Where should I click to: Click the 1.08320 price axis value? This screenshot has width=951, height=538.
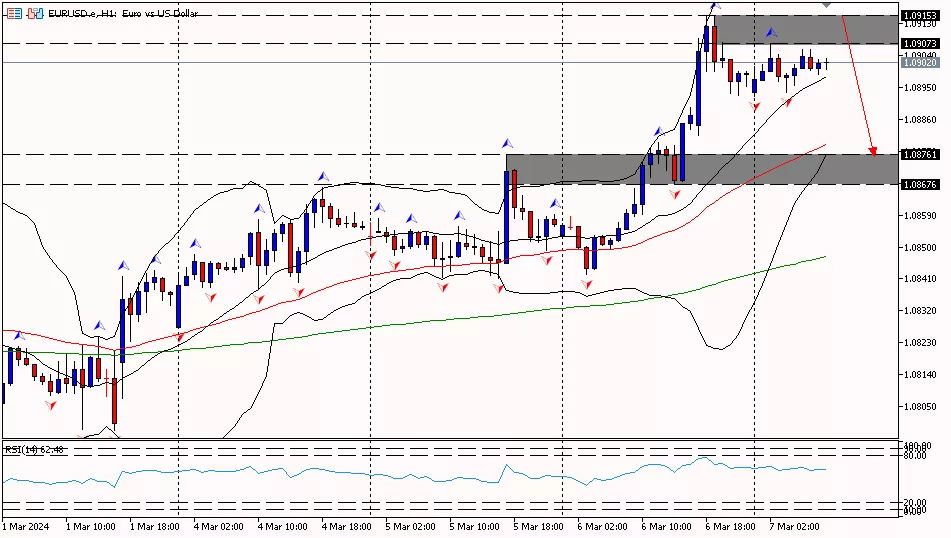tap(920, 311)
